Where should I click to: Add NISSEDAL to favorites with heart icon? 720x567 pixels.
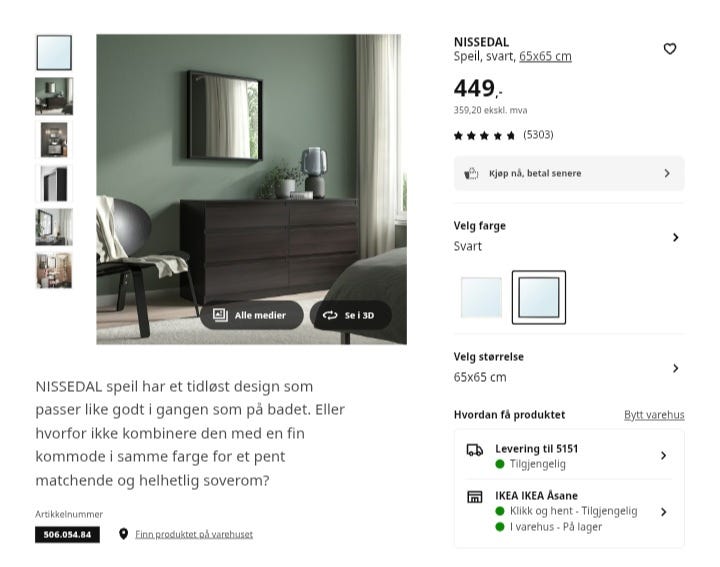coord(669,49)
